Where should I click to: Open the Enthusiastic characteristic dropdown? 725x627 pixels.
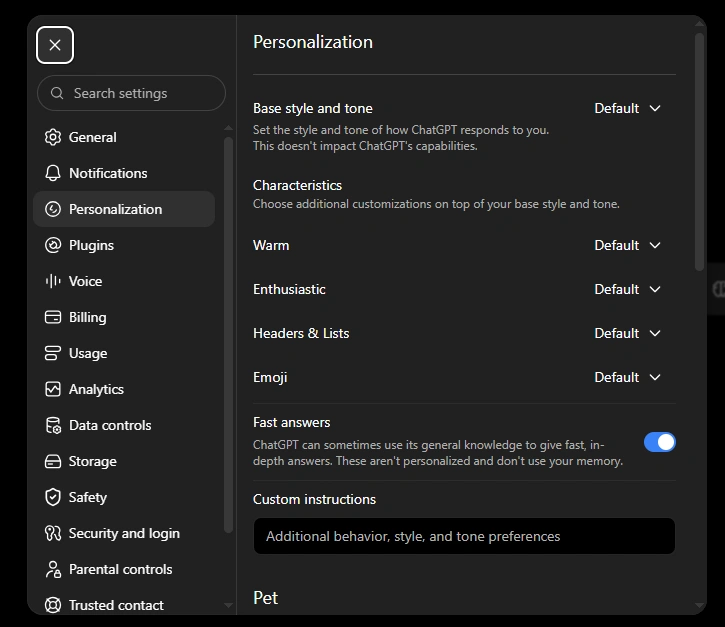point(627,289)
